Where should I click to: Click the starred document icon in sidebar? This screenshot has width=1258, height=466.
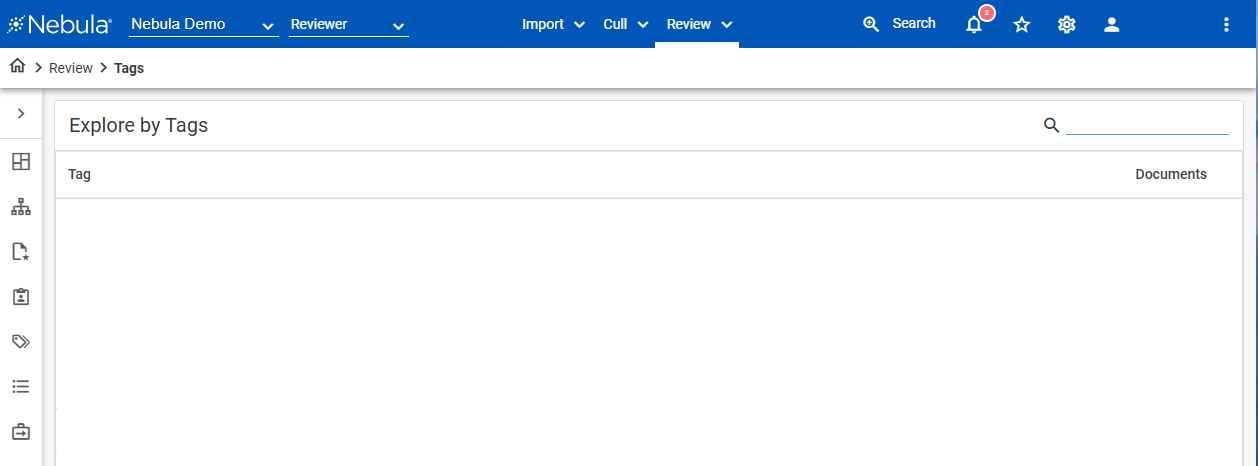[21, 252]
